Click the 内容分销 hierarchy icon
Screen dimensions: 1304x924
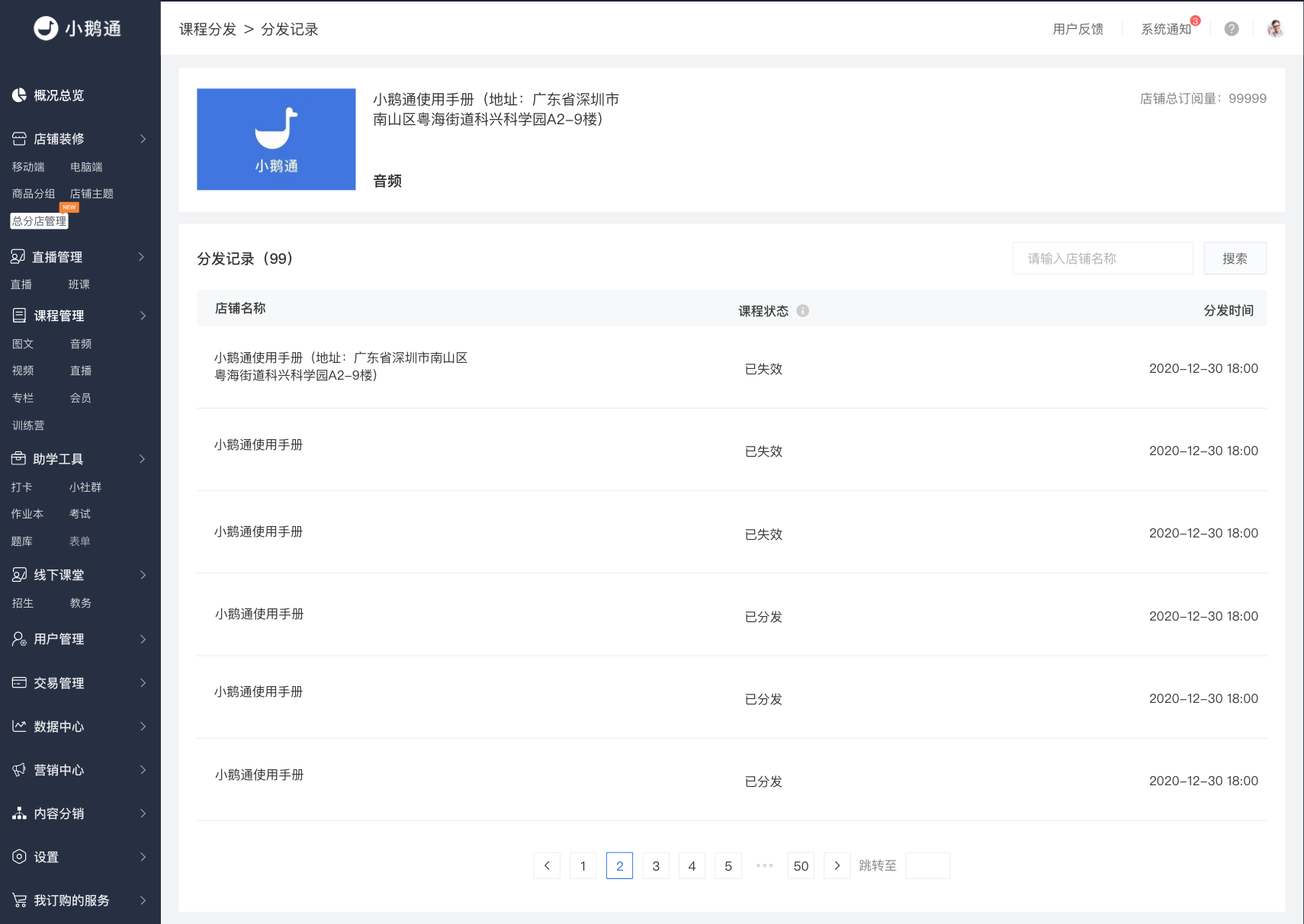[19, 813]
